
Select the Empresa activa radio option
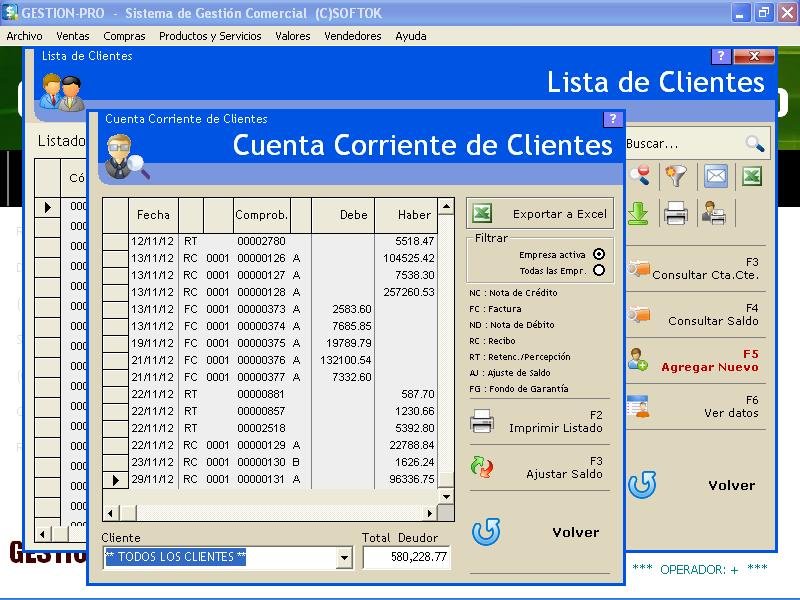(x=599, y=254)
